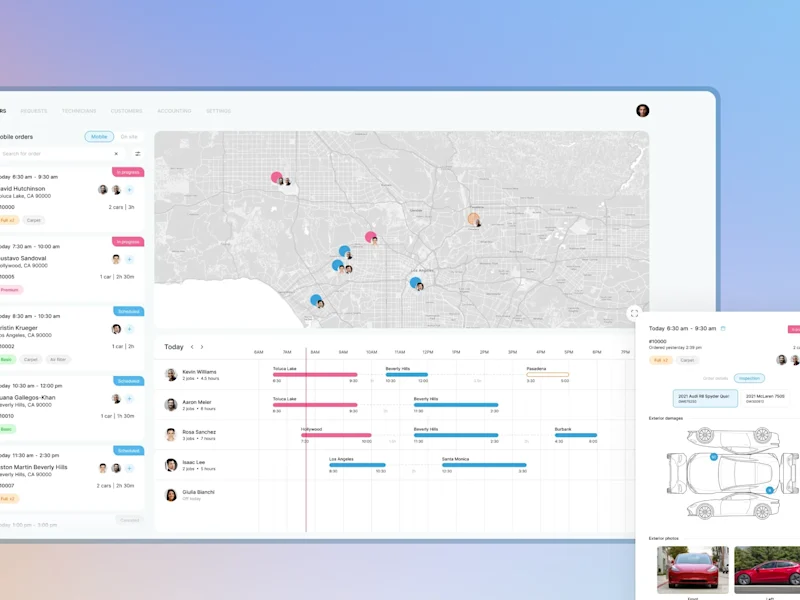The image size is (800, 600).
Task: Open the Left exterior photo thumbnail
Action: [767, 569]
